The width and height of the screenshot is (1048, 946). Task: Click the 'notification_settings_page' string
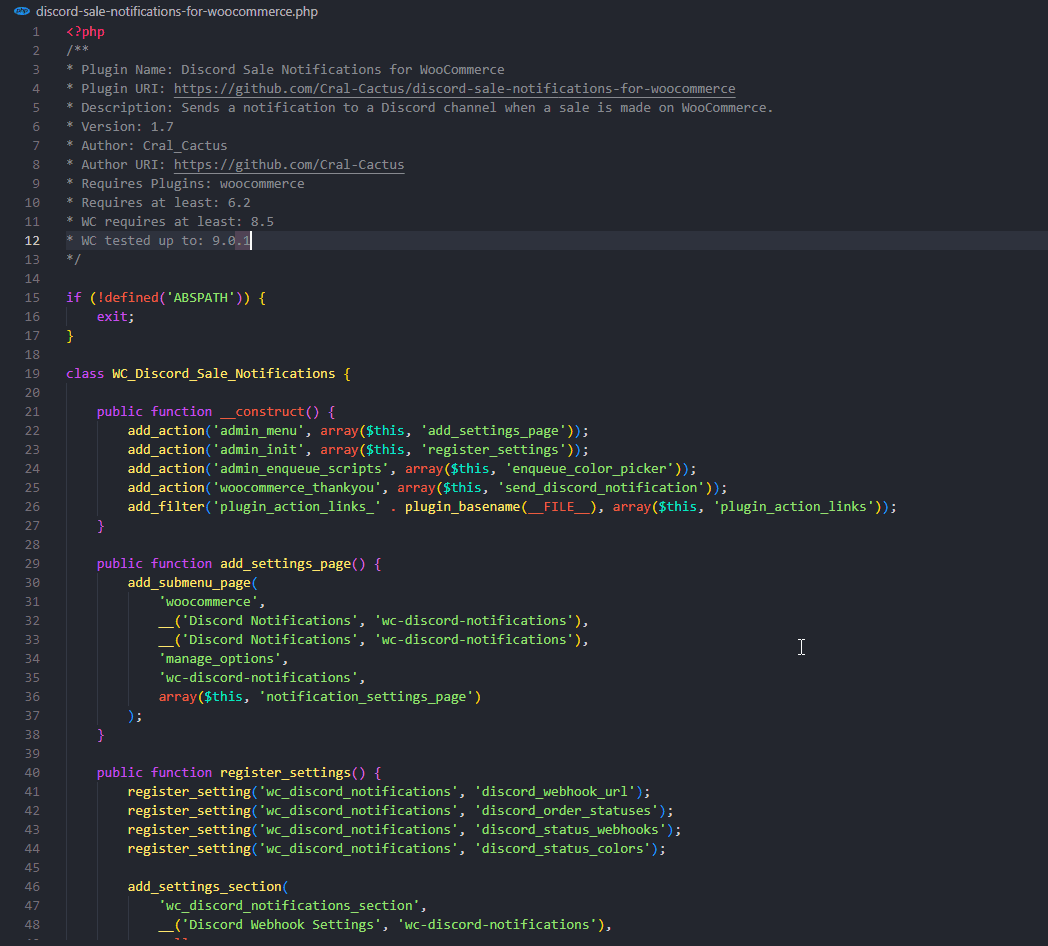366,697
